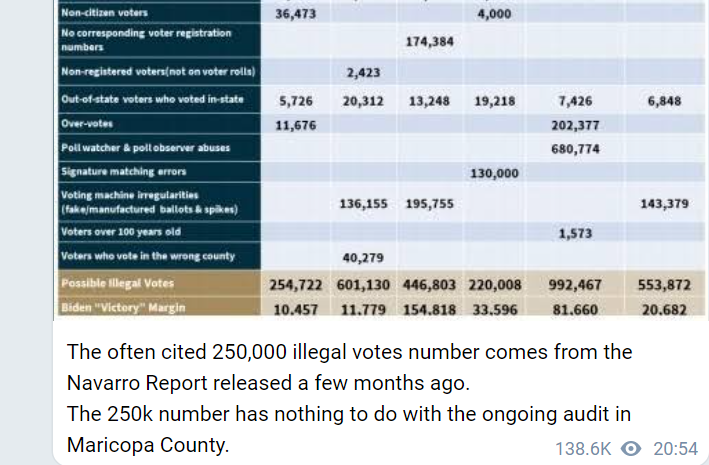
Task: Click the 680,774 poll watcher abuses value
Action: click(575, 149)
